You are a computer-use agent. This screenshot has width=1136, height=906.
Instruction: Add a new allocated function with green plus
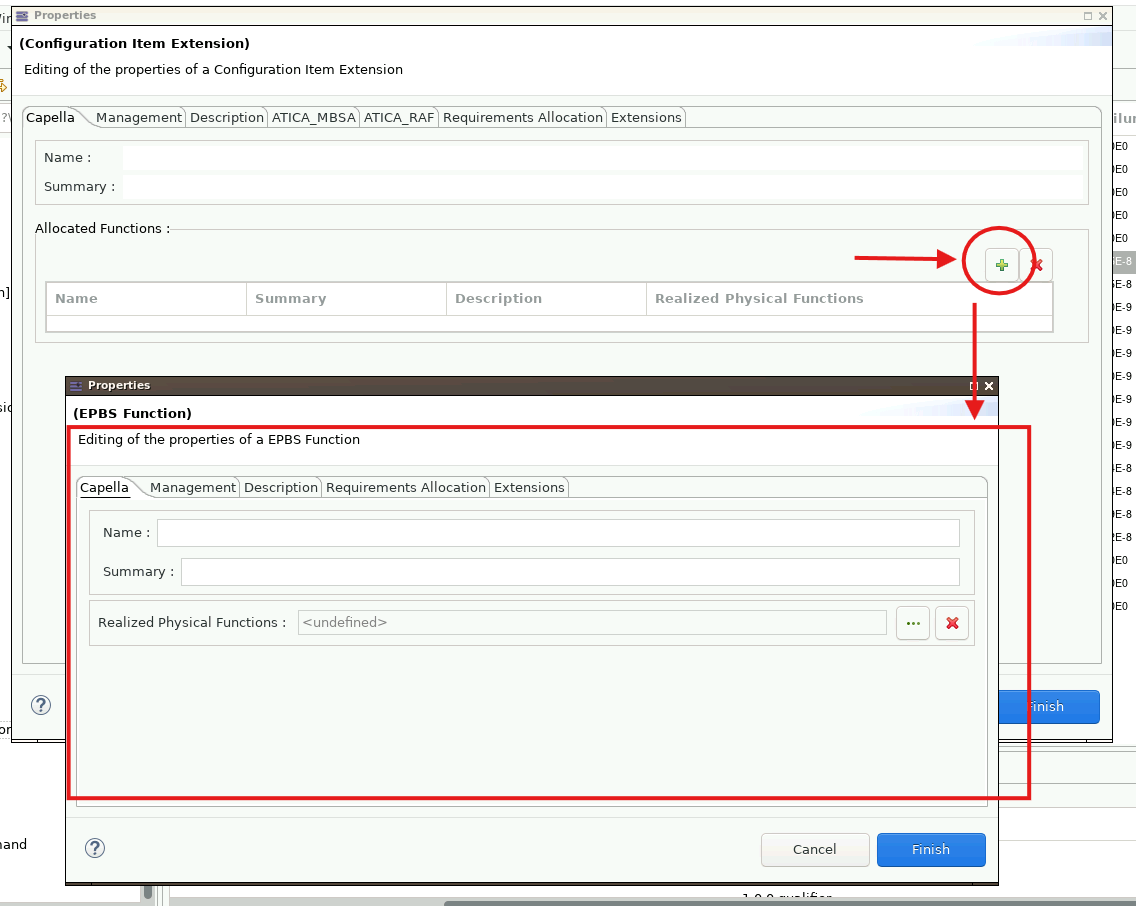(1001, 265)
